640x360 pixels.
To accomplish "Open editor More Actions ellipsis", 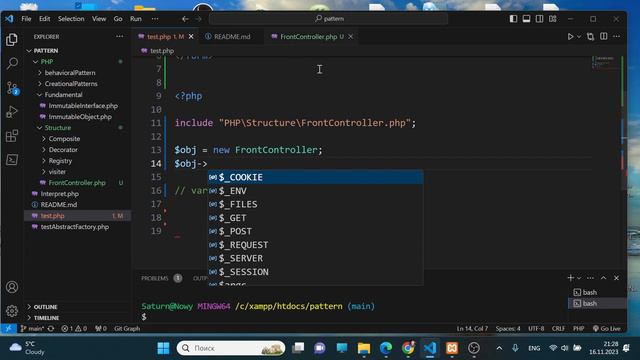I will [617, 36].
